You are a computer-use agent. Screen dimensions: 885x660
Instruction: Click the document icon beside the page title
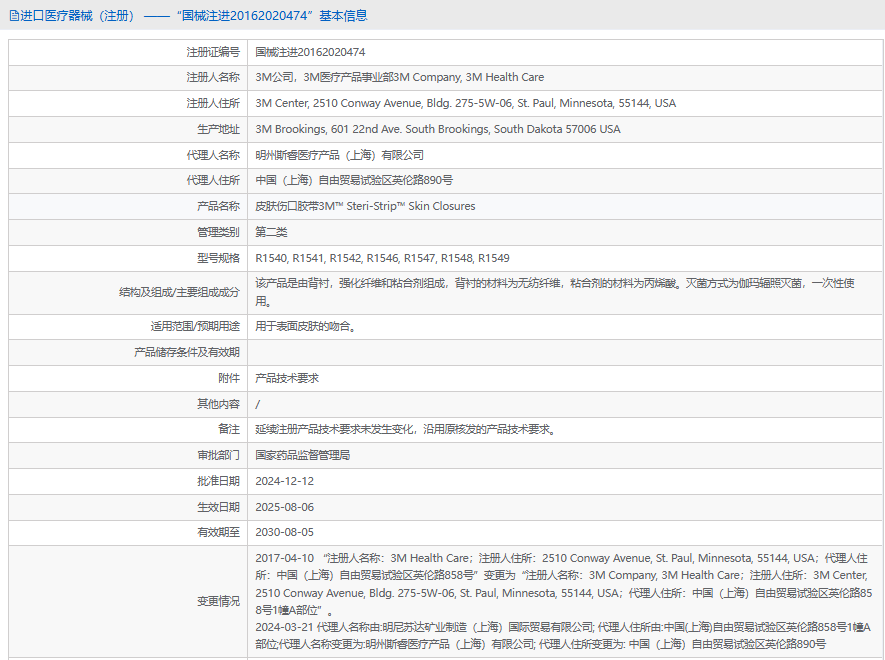pyautogui.click(x=14, y=16)
